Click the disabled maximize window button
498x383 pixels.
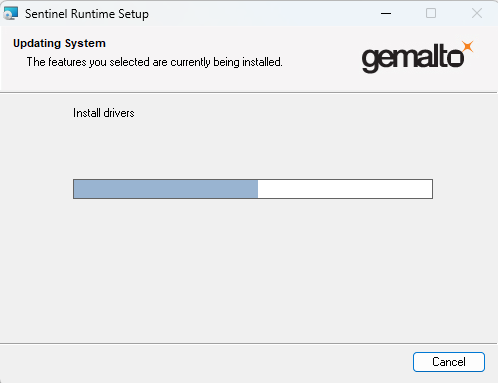431,13
